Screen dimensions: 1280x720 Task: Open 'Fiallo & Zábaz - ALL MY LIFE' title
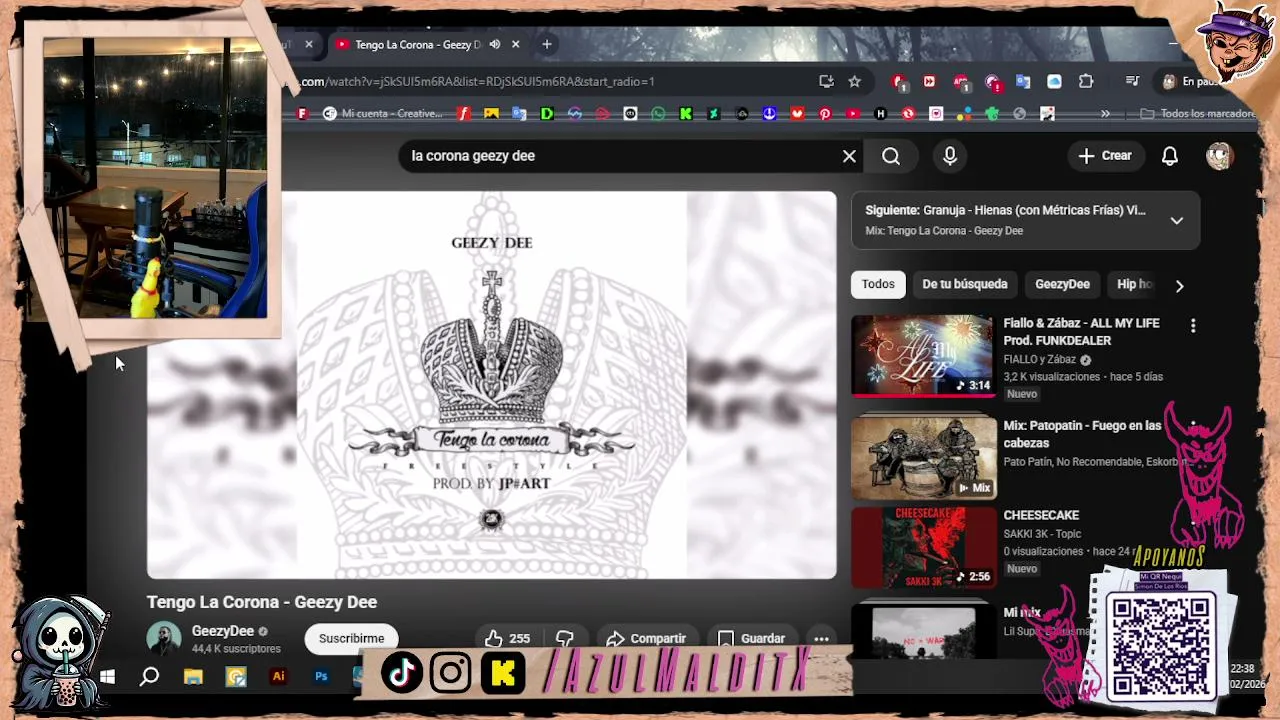click(1081, 332)
